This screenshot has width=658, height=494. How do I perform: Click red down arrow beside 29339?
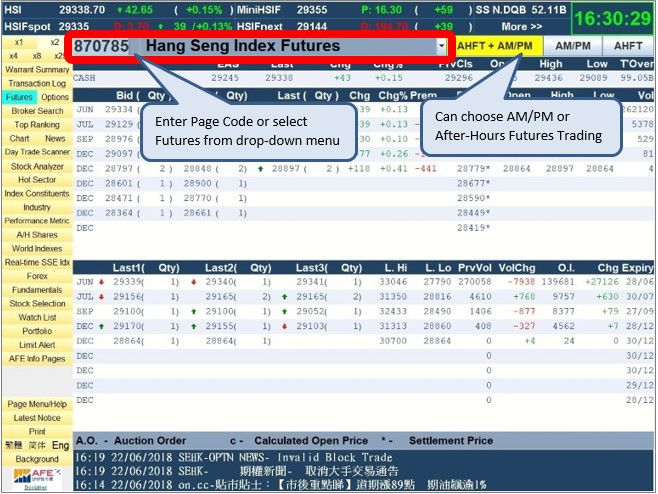tap(102, 282)
